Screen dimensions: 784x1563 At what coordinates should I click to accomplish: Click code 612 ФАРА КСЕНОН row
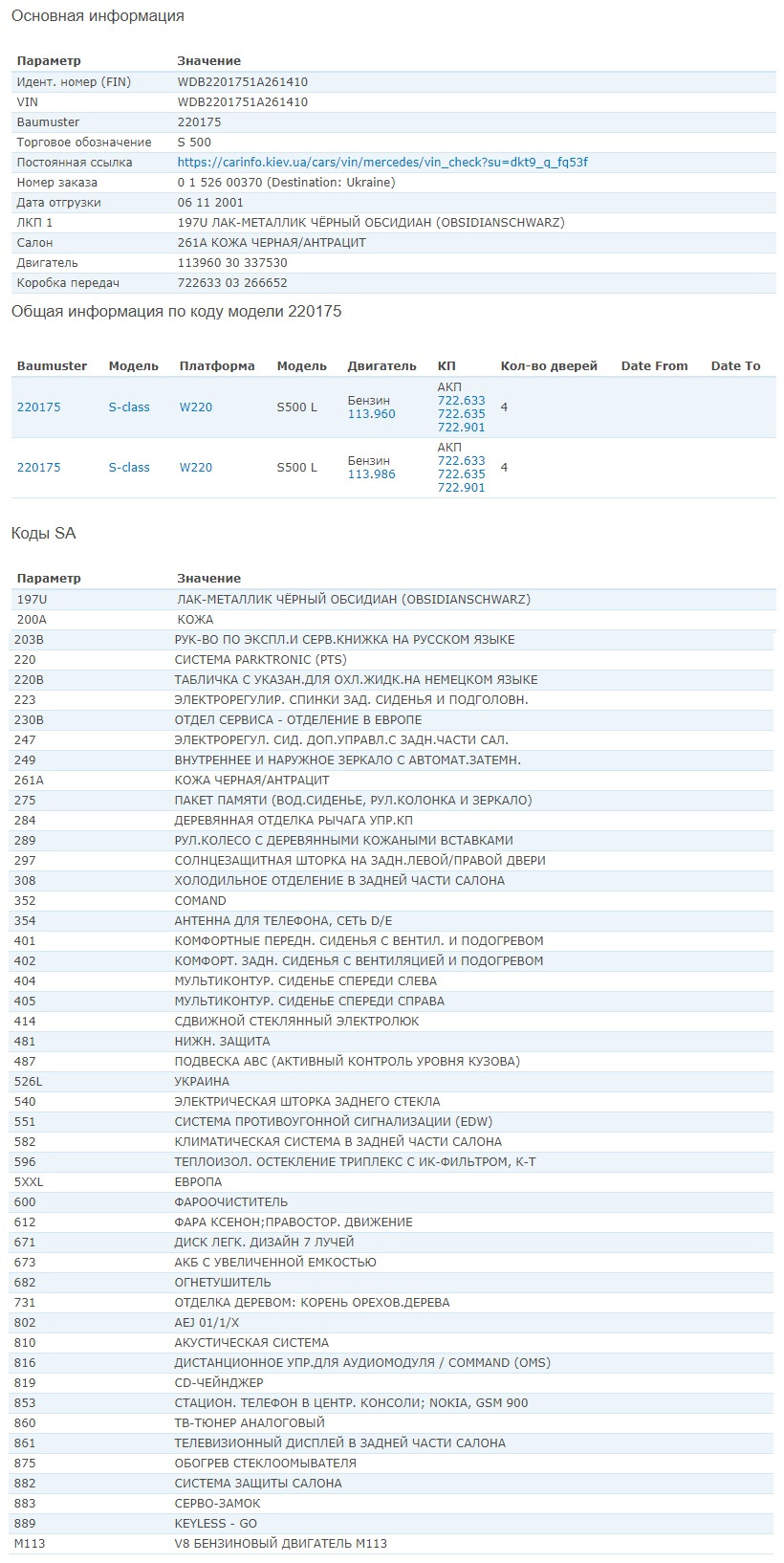coord(392,1222)
